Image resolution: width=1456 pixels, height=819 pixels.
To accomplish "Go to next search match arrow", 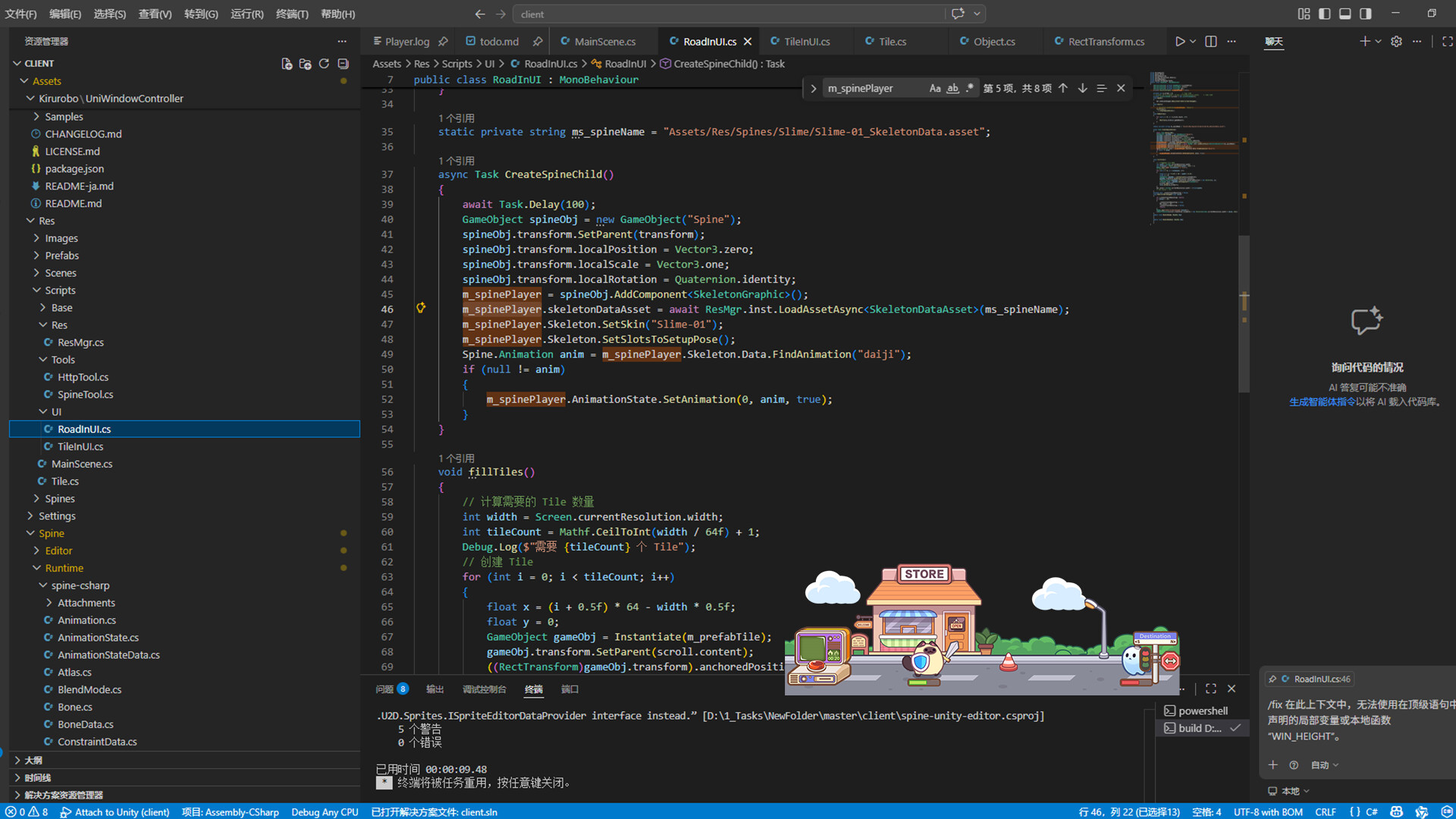I will [x=1082, y=89].
